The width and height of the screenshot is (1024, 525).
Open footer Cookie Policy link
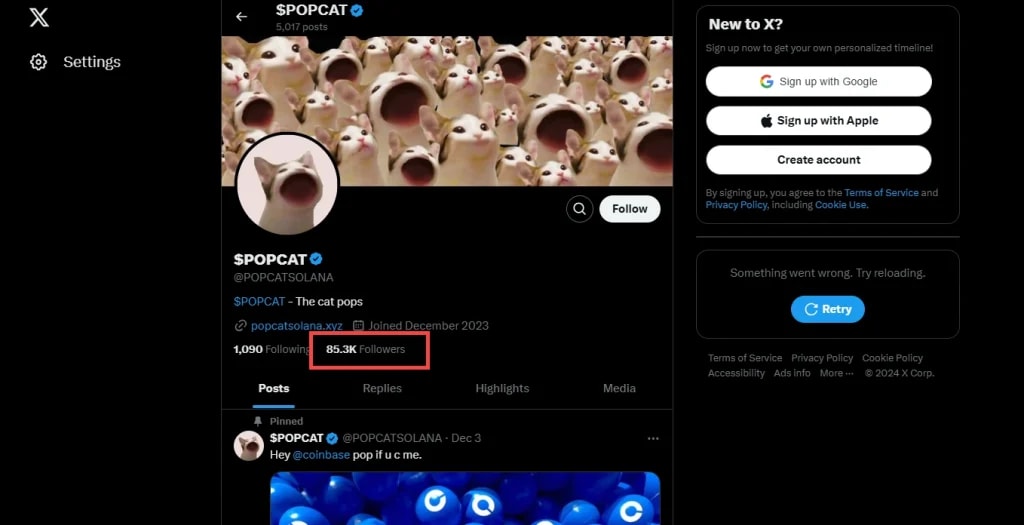coord(892,358)
